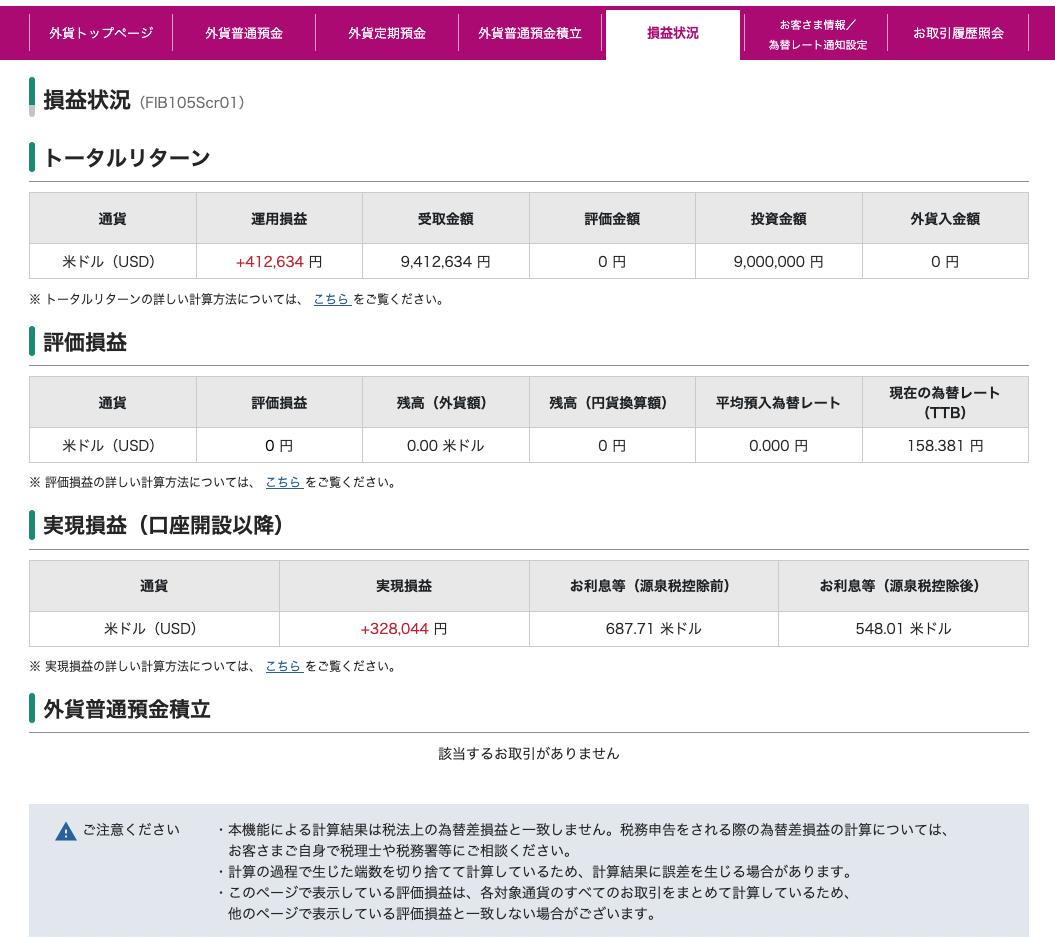Open お客さま情報/為替レート通知設定 tab

pos(817,35)
